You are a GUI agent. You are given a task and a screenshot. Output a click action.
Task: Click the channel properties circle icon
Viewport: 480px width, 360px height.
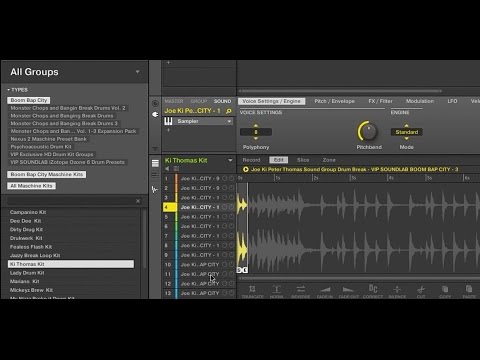[155, 103]
